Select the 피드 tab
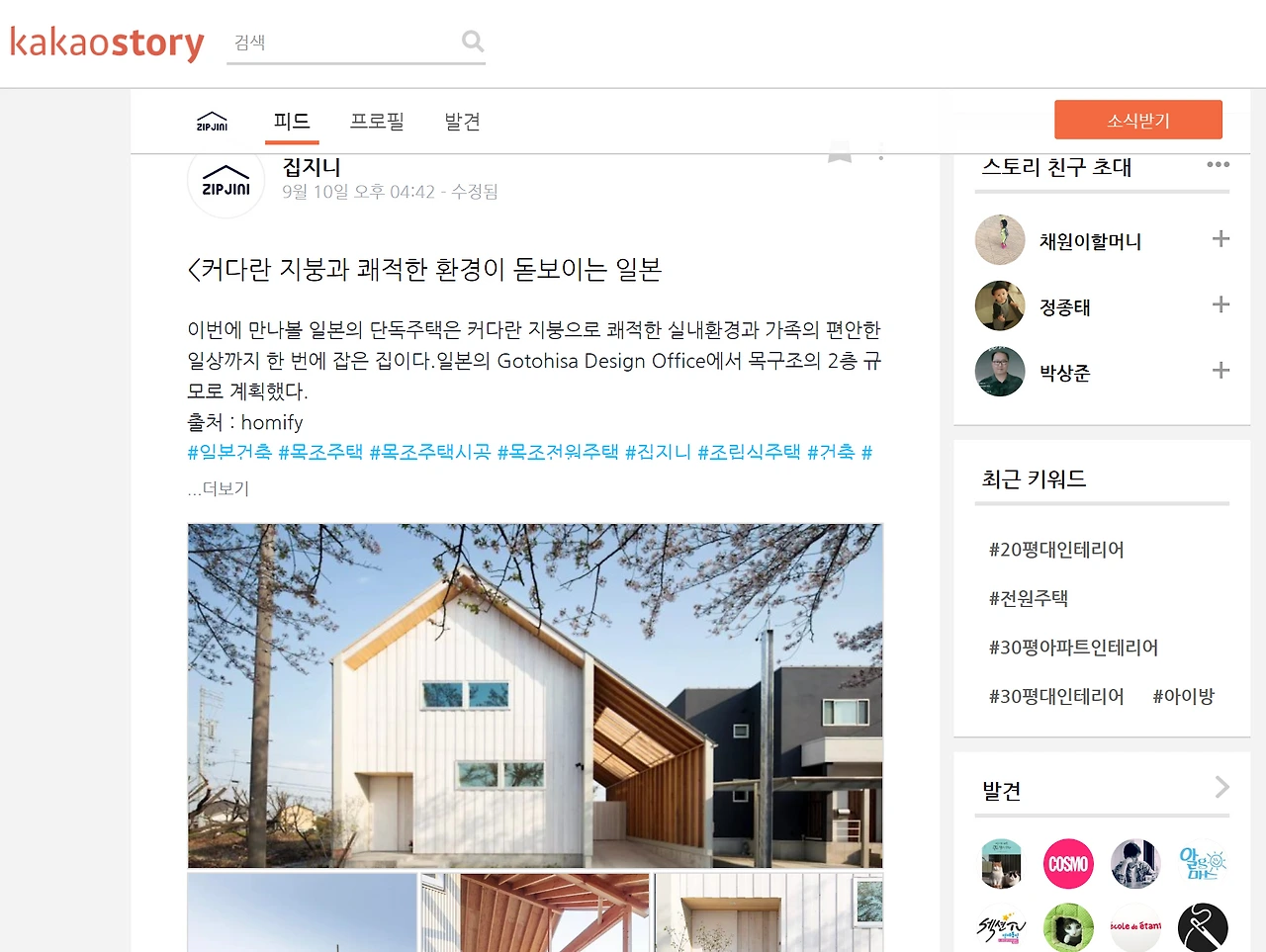Image resolution: width=1266 pixels, height=952 pixels. click(x=292, y=122)
